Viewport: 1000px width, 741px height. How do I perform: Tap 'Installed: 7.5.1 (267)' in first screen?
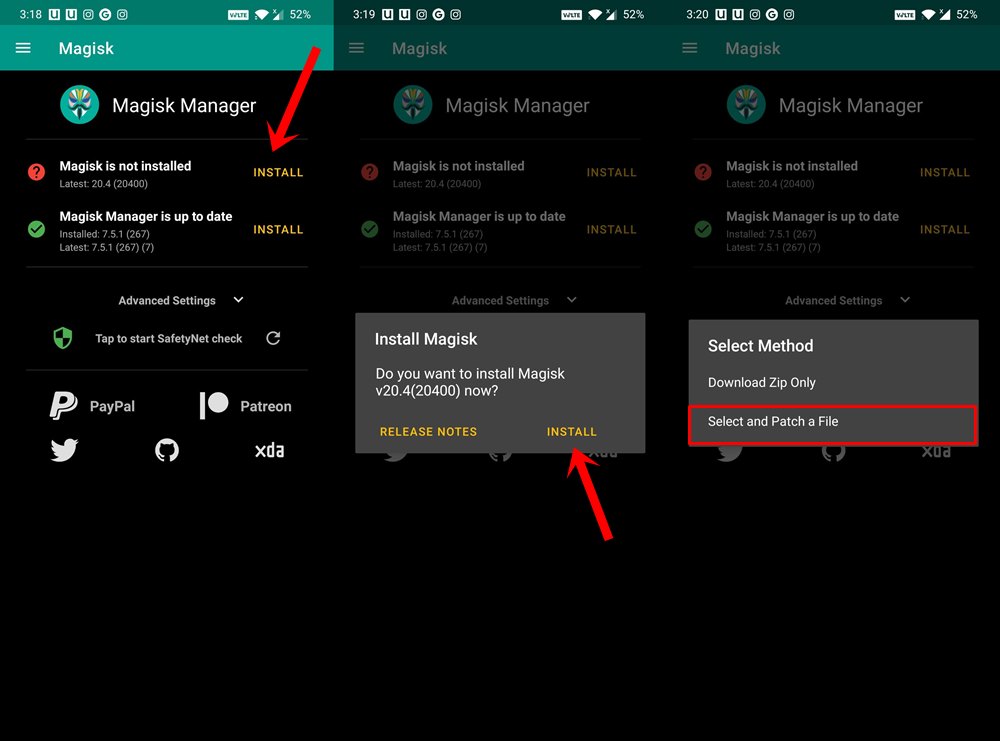pyautogui.click(x=105, y=234)
